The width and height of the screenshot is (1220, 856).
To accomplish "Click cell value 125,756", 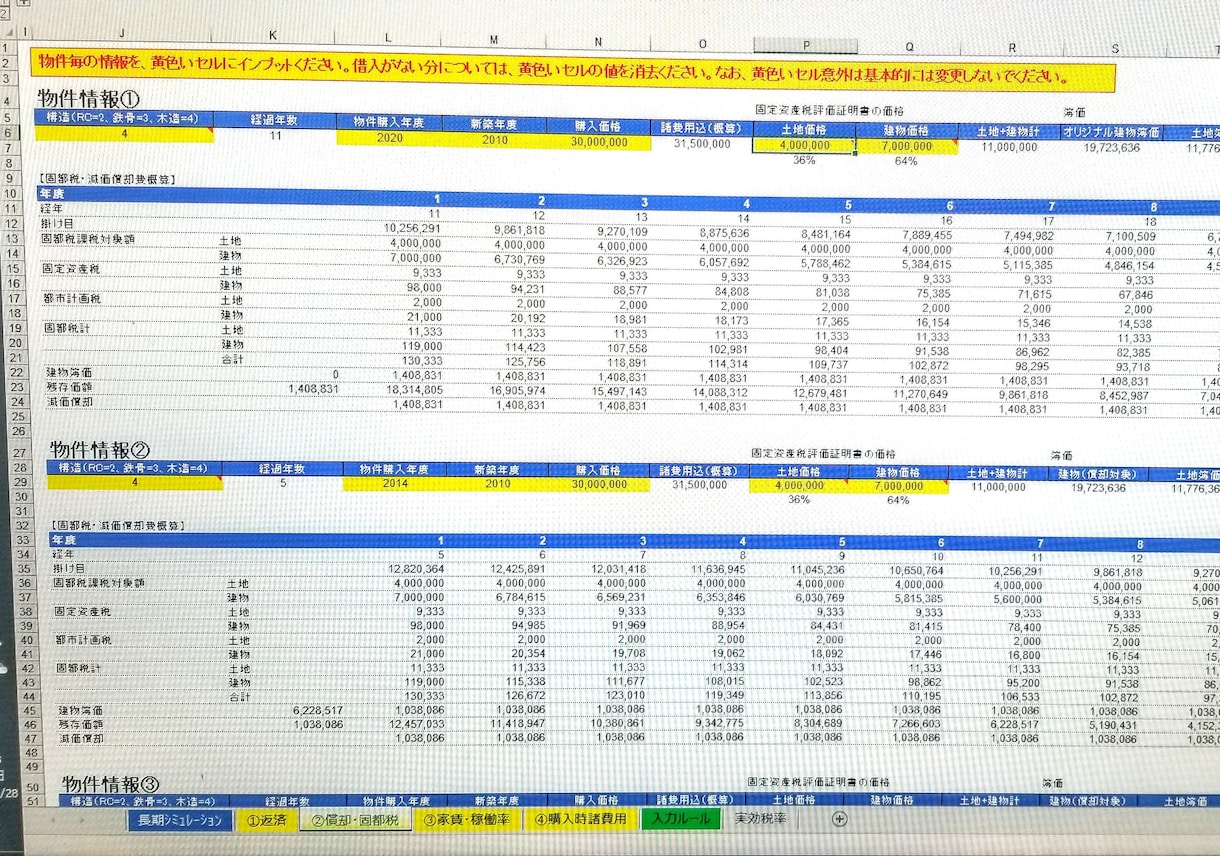I will pos(525,361).
